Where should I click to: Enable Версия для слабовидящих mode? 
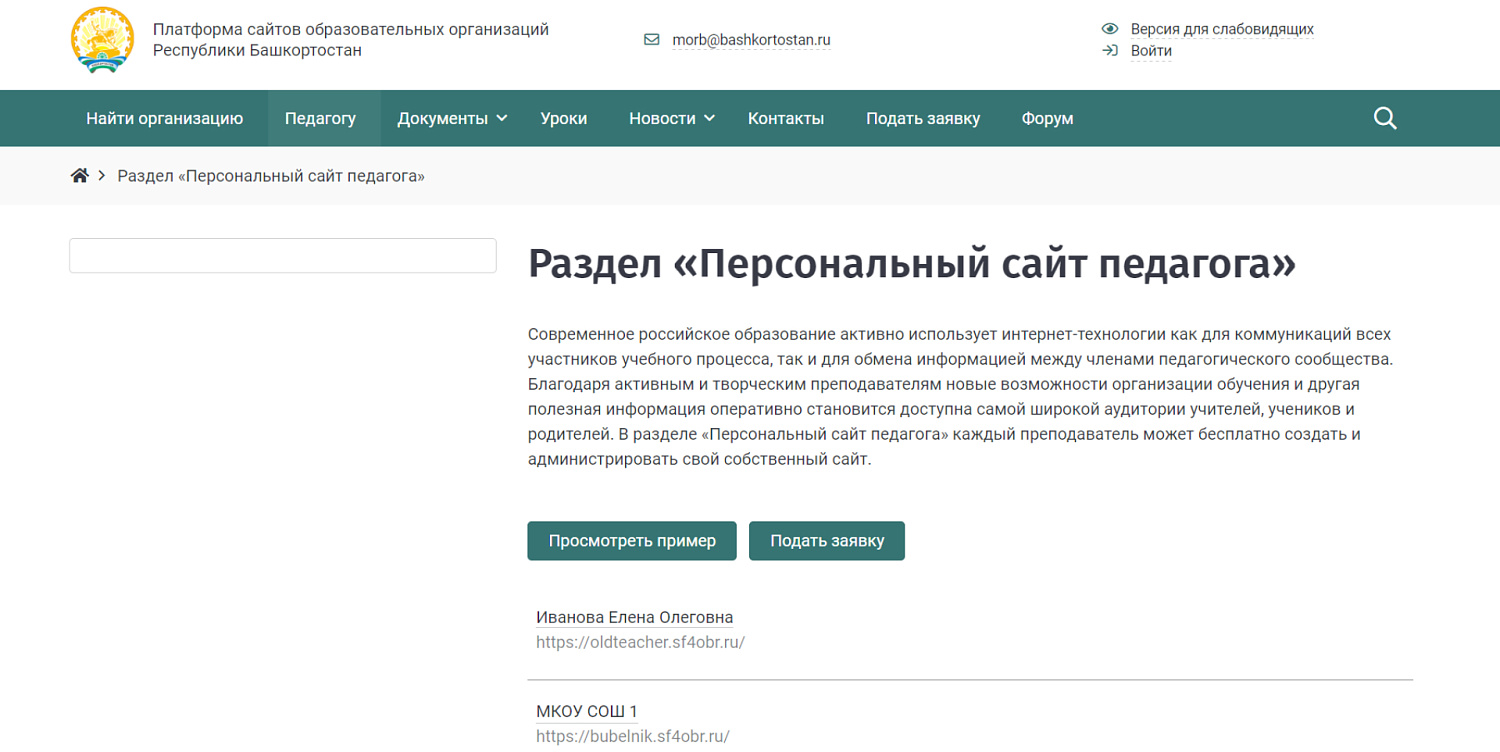tap(1222, 29)
